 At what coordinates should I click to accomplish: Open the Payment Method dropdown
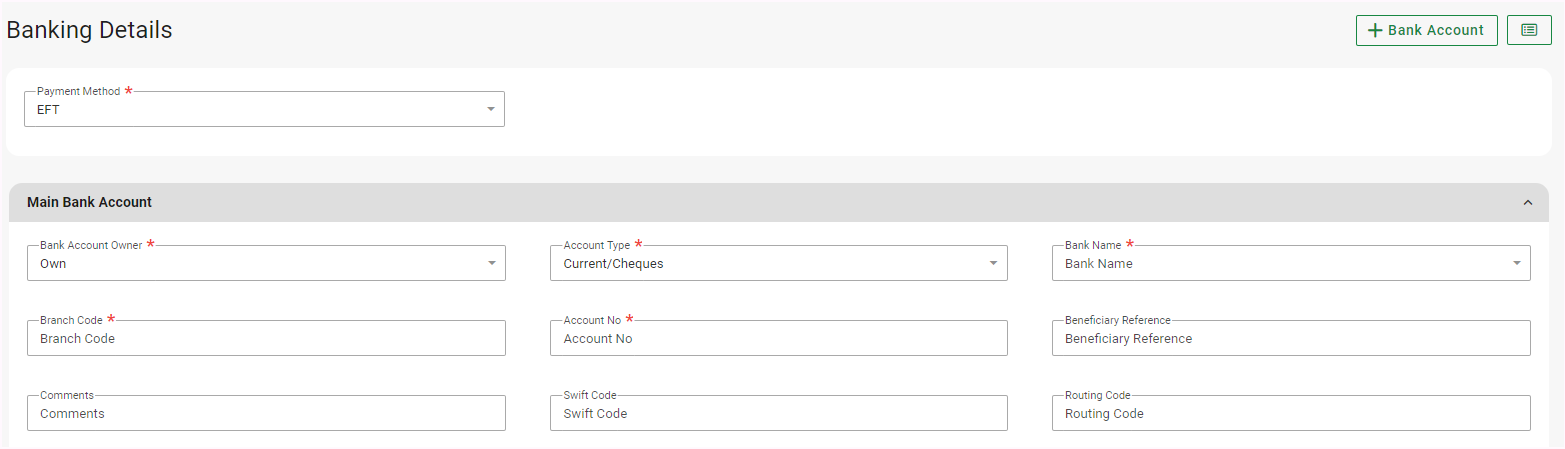(x=264, y=110)
